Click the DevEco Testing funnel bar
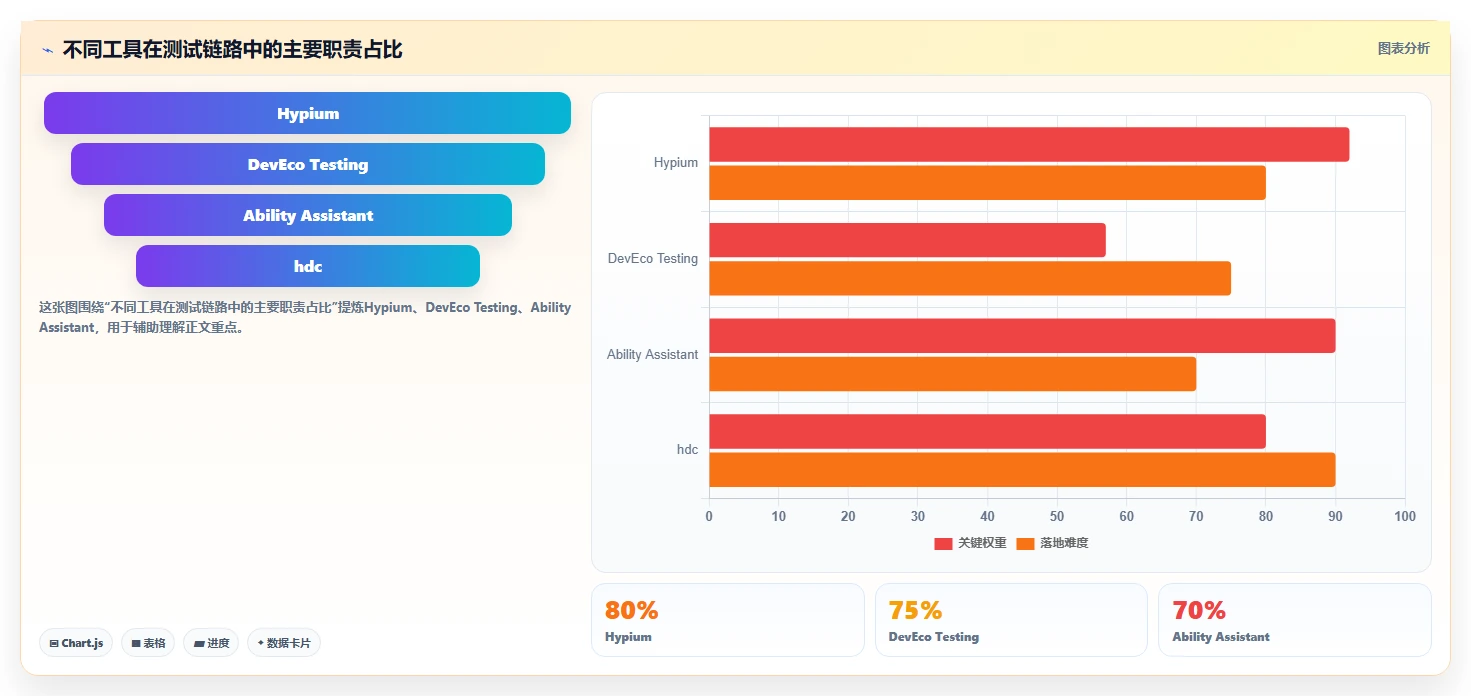The height and width of the screenshot is (696, 1471). click(308, 164)
